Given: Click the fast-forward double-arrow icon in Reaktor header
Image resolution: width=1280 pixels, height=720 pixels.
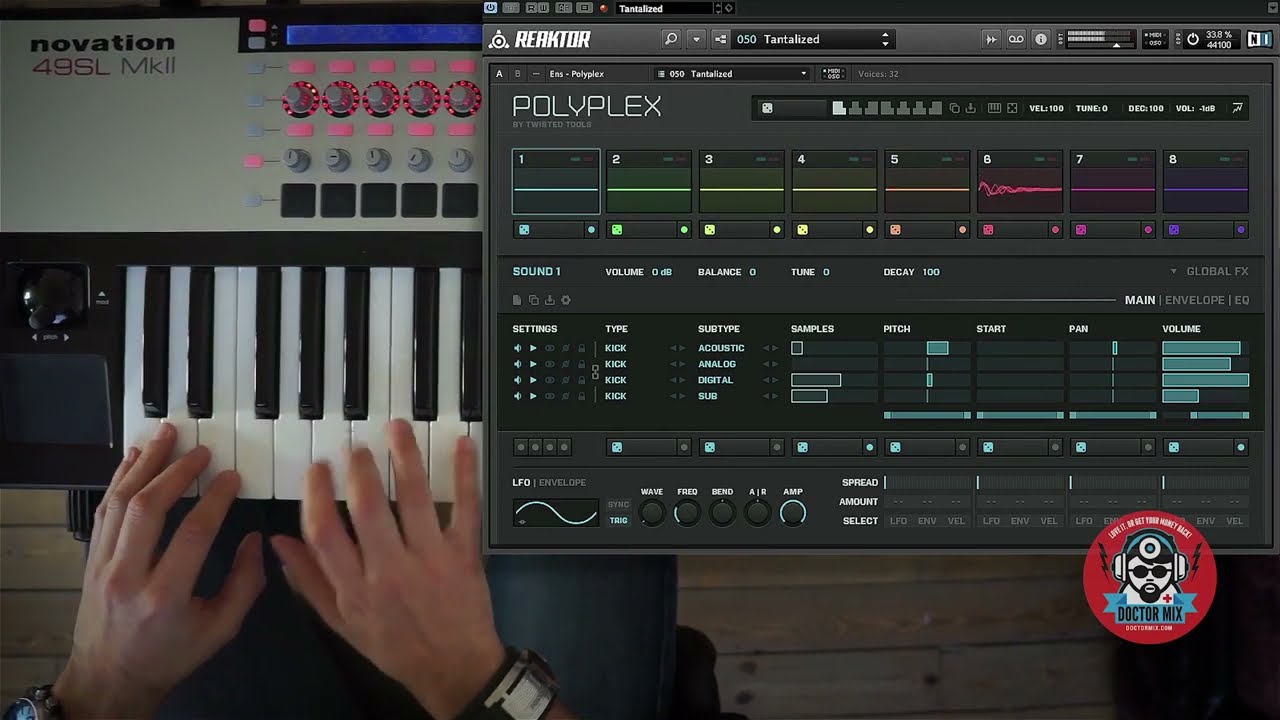Looking at the screenshot, I should coord(991,39).
